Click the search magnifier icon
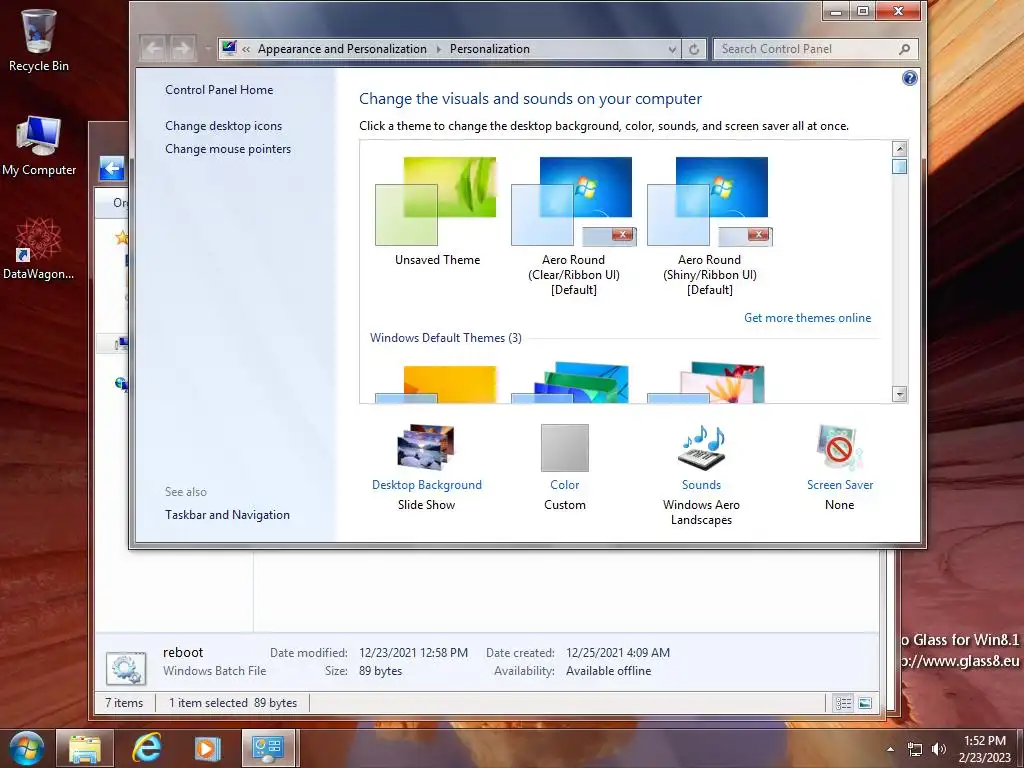 pos(904,49)
